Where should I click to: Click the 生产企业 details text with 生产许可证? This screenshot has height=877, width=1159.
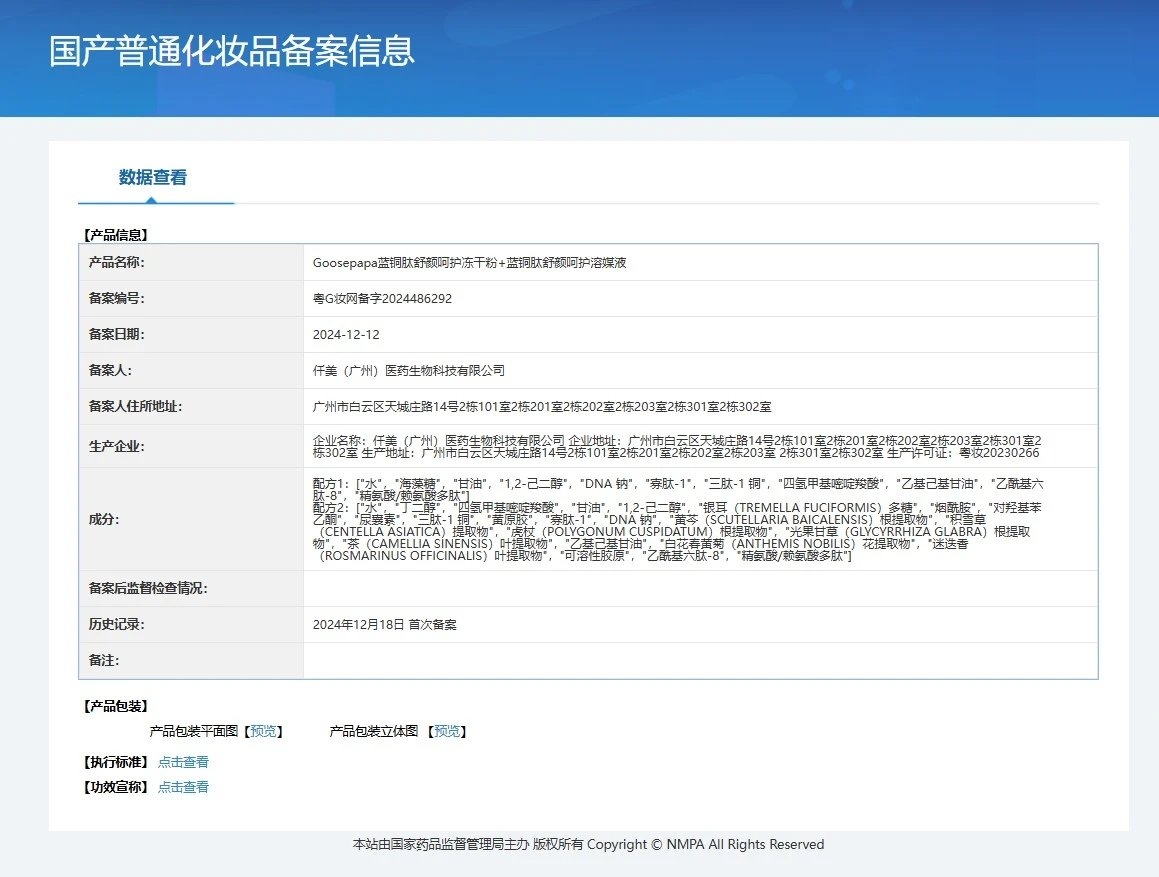[x=677, y=447]
